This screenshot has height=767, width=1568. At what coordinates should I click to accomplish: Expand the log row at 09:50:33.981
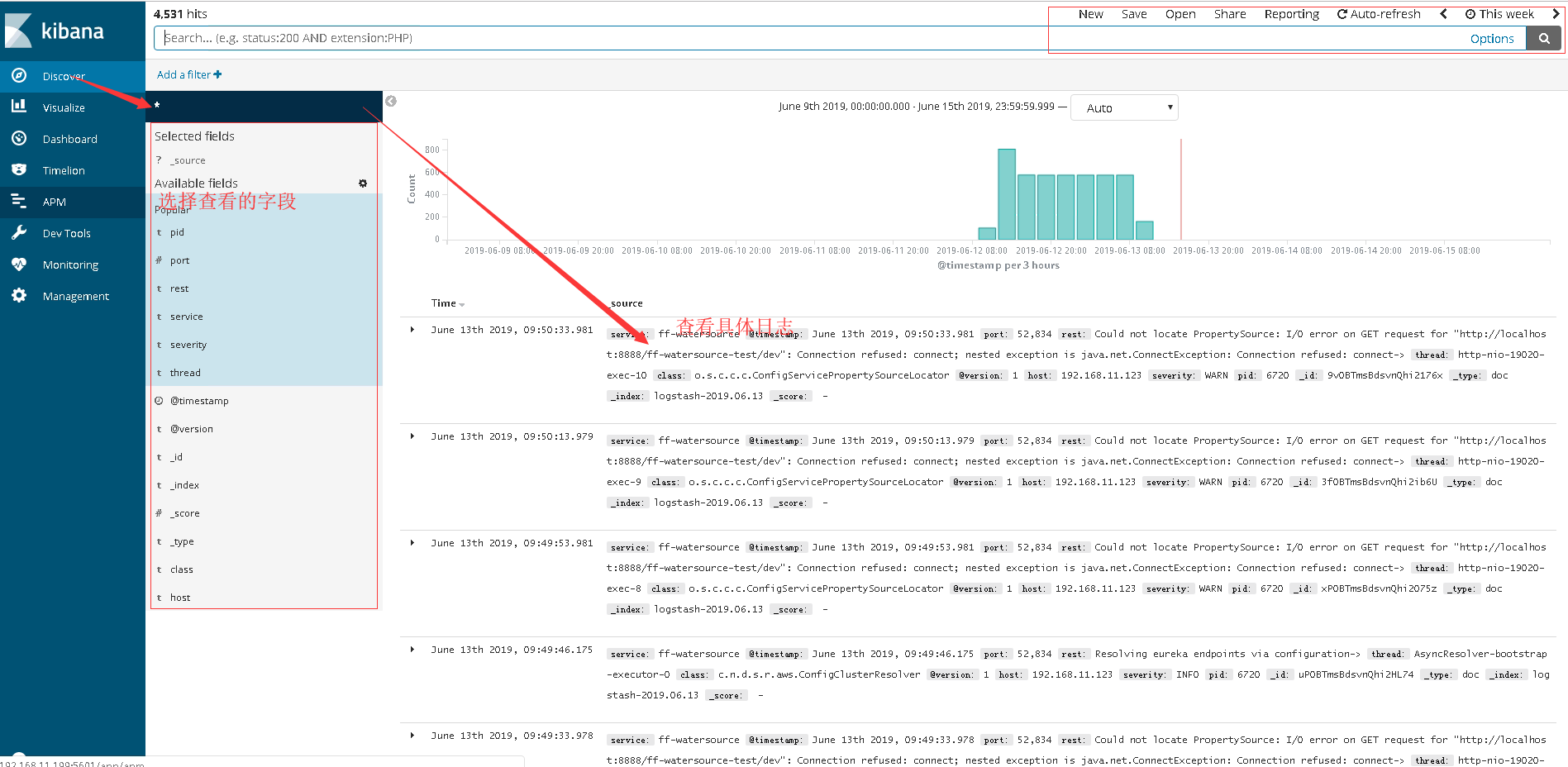tap(412, 330)
